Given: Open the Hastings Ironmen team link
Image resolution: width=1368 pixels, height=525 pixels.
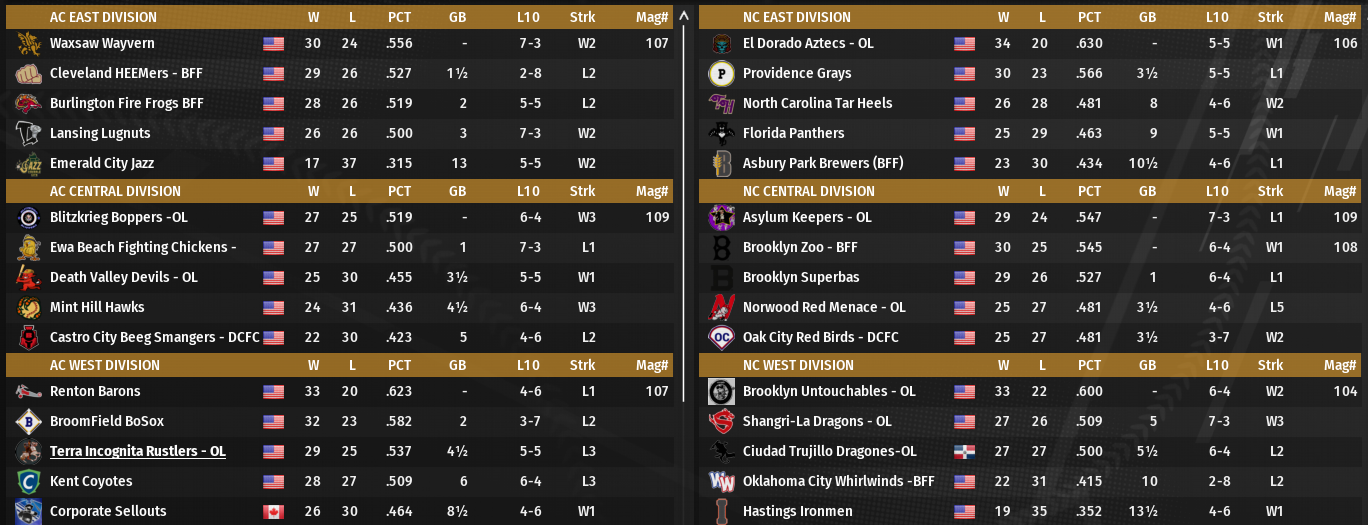Looking at the screenshot, I should [797, 512].
